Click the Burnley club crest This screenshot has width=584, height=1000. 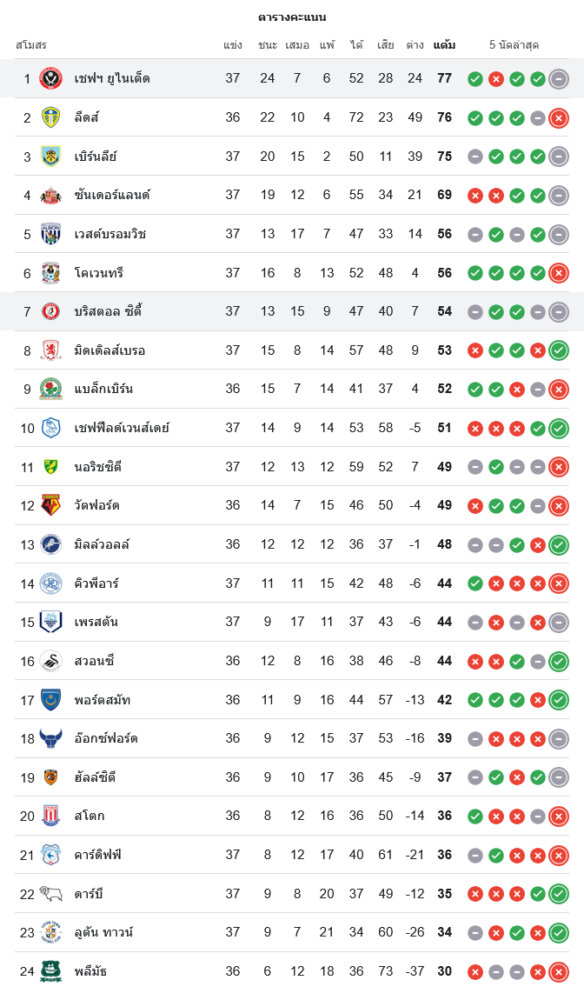coord(50,156)
